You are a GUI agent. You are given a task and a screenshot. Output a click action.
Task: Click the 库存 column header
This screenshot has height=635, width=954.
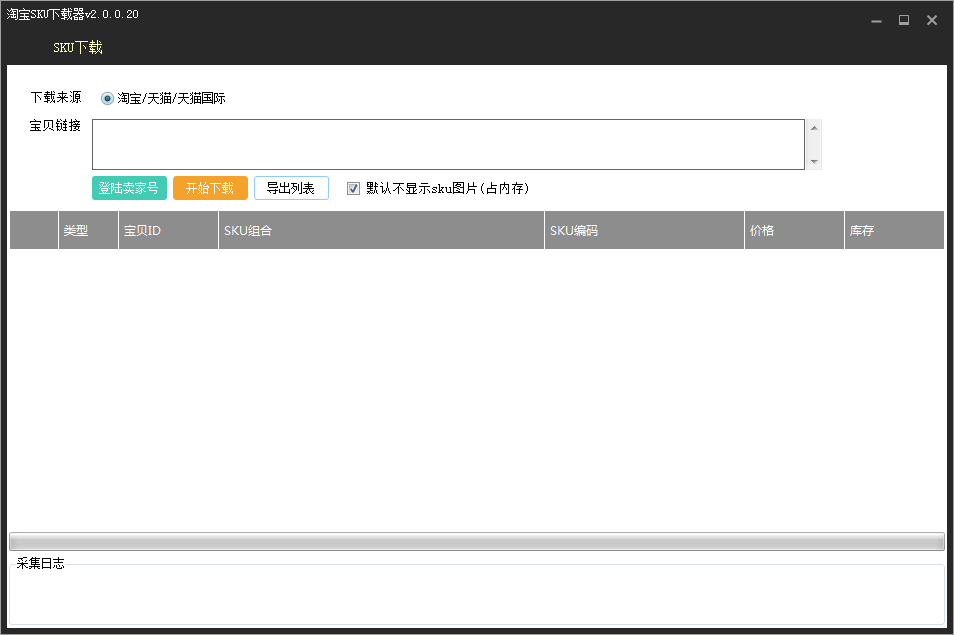coord(894,231)
